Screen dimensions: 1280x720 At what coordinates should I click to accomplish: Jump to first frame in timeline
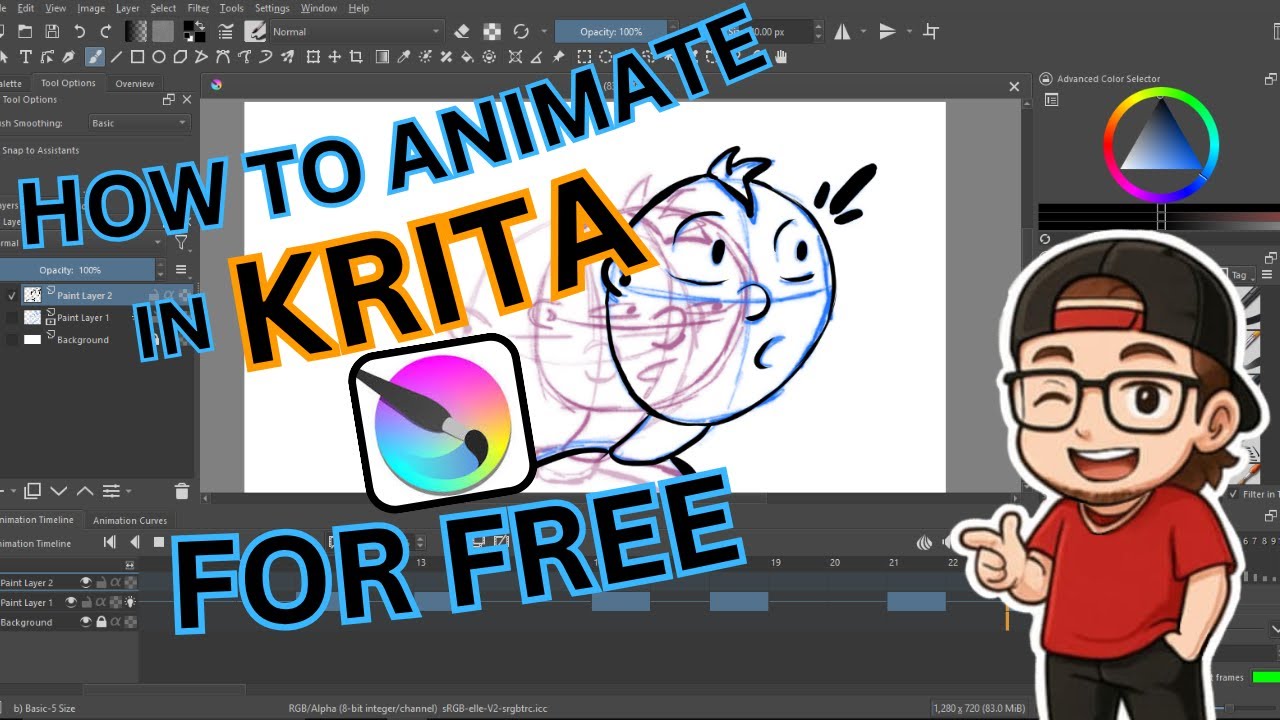tap(110, 542)
